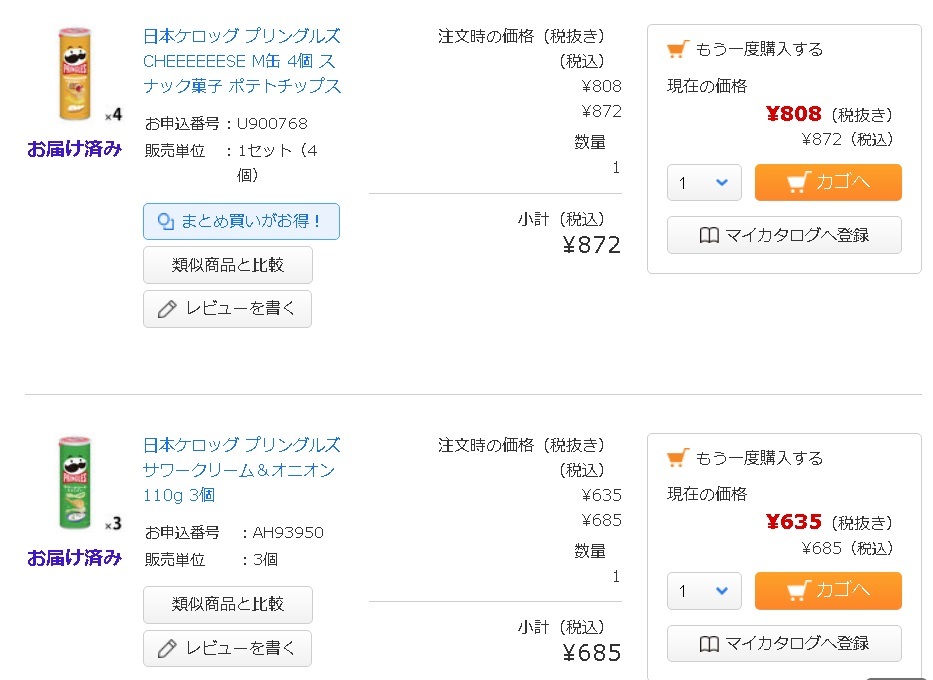The height and width of the screenshot is (680, 933).
Task: Click the coin icon beside まとめ買いがお得！
Action: [x=165, y=221]
